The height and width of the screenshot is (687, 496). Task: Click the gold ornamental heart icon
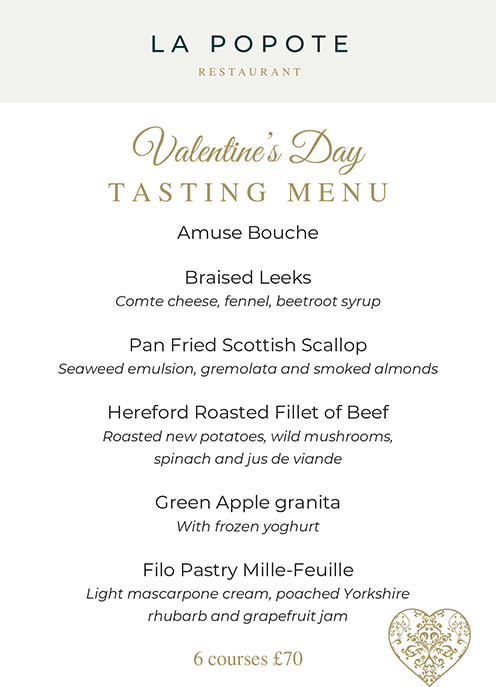tap(429, 646)
